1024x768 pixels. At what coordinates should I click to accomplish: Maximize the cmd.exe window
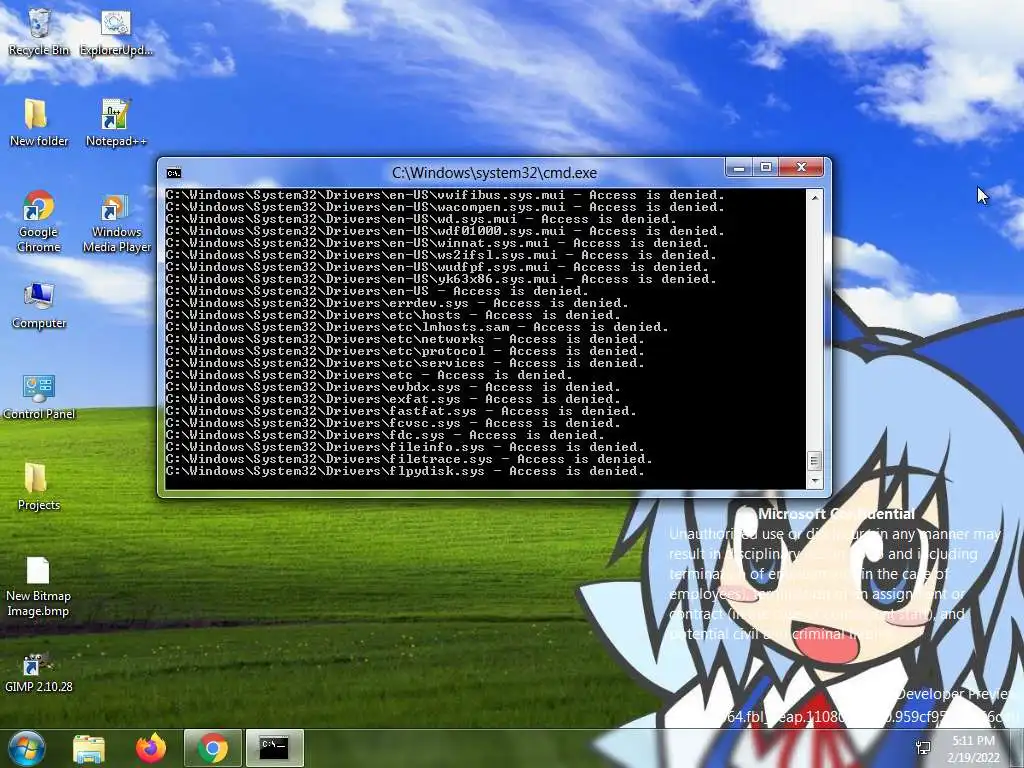point(765,168)
